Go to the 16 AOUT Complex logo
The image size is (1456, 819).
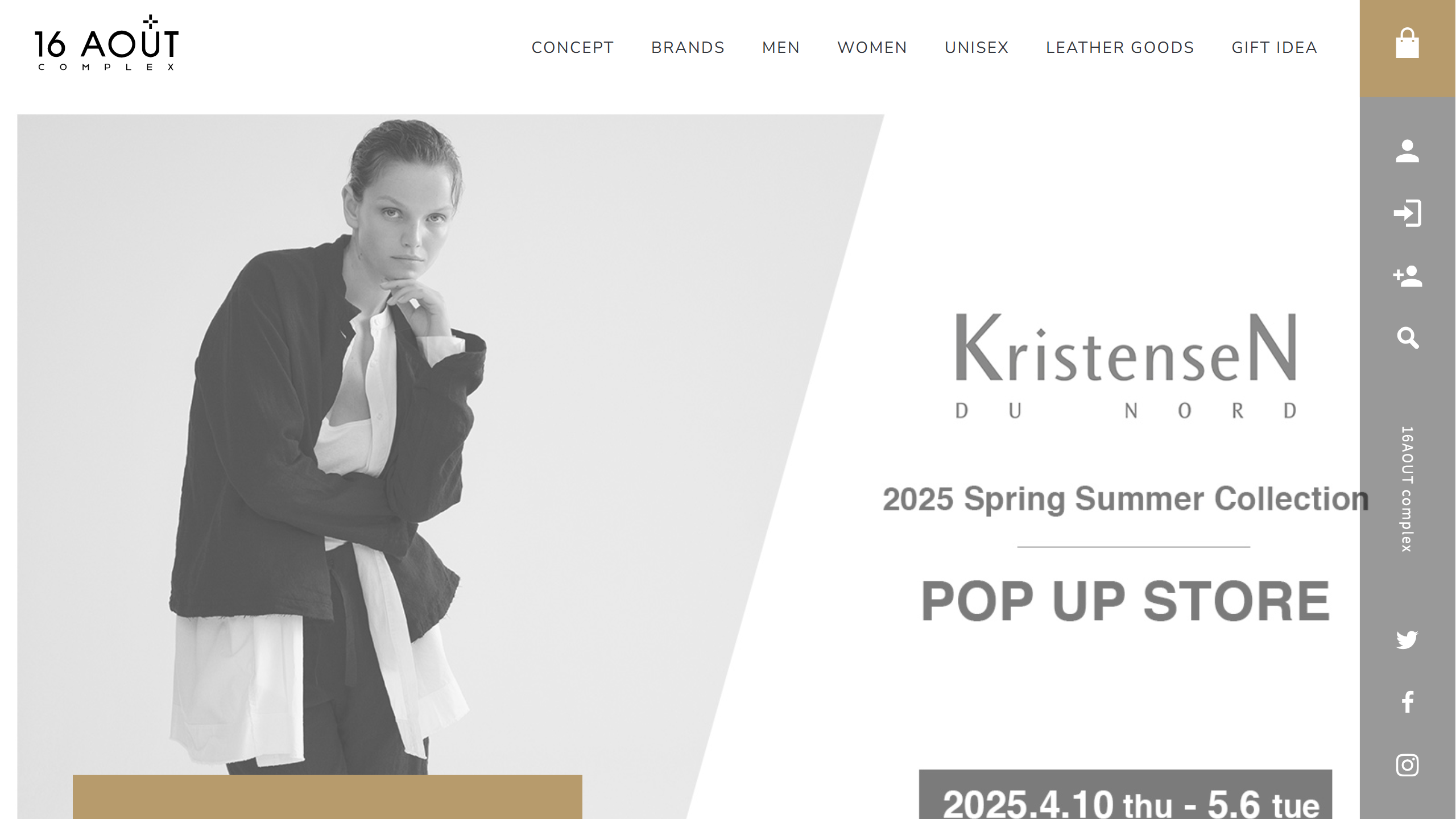[107, 43]
